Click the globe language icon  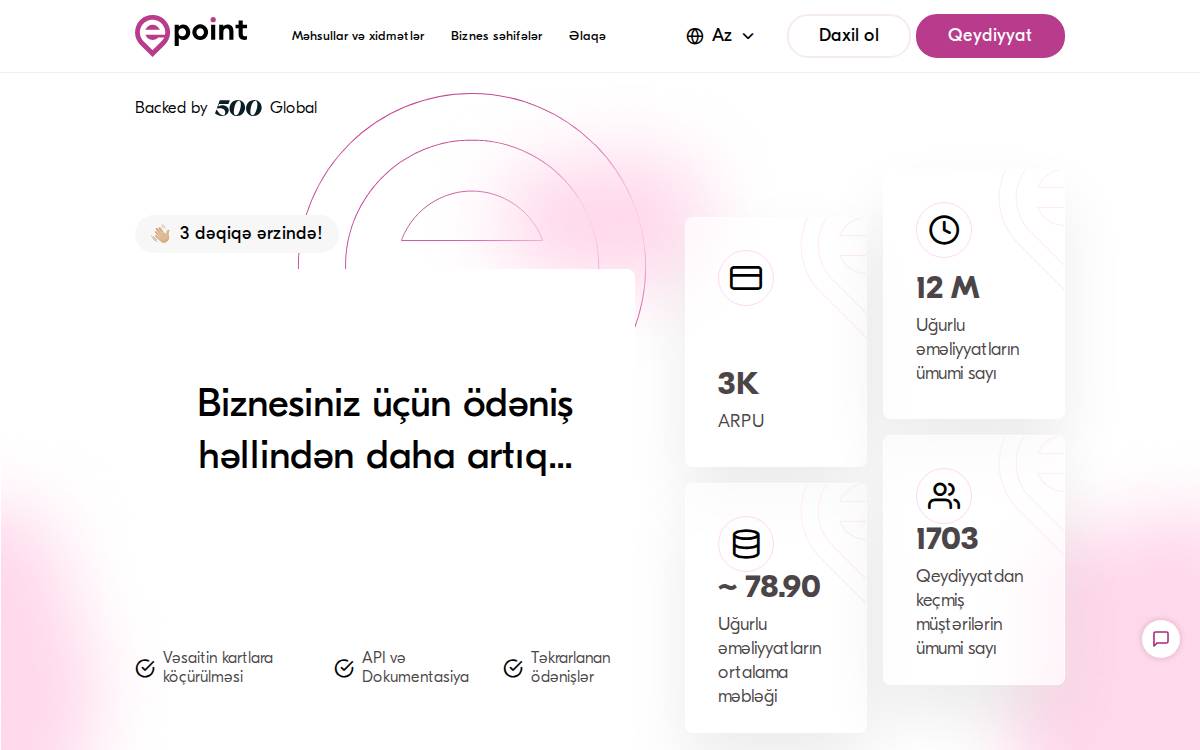695,36
